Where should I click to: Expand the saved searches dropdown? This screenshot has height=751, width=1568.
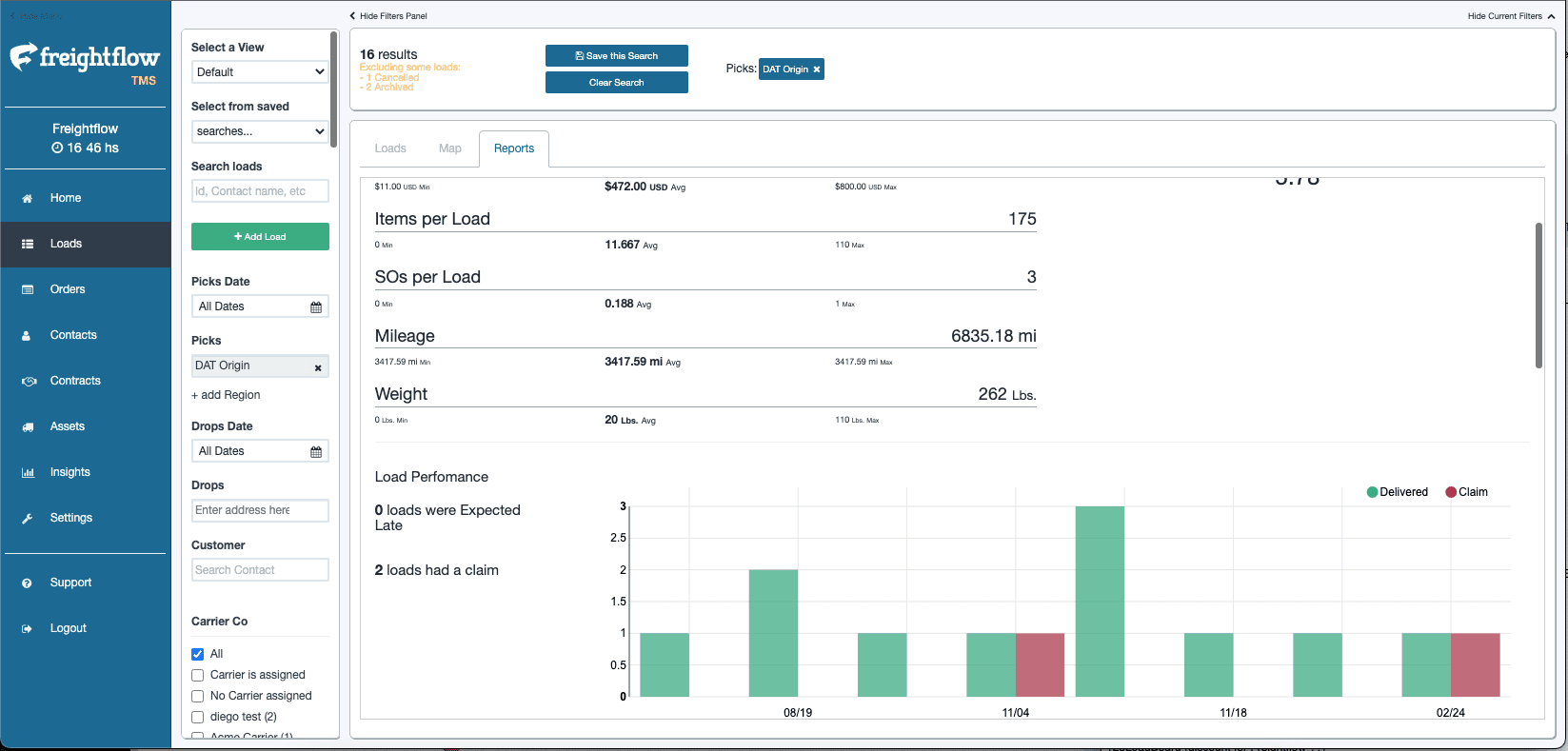(260, 131)
